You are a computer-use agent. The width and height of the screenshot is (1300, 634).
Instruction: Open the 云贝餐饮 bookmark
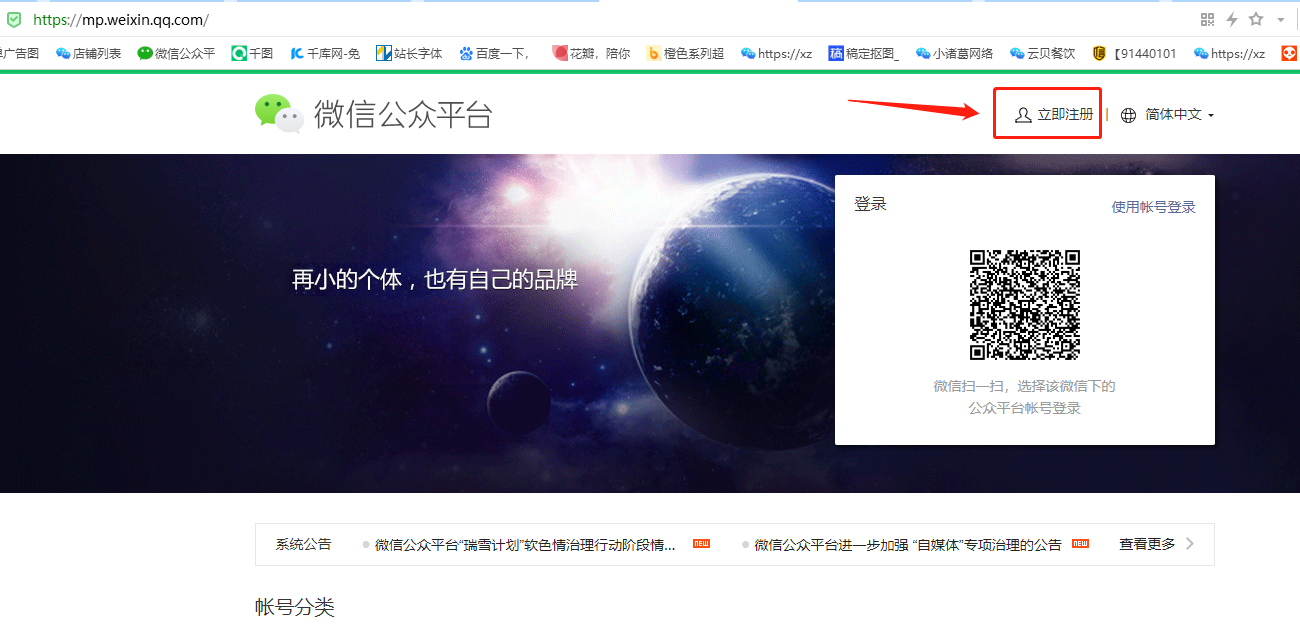(x=1042, y=53)
